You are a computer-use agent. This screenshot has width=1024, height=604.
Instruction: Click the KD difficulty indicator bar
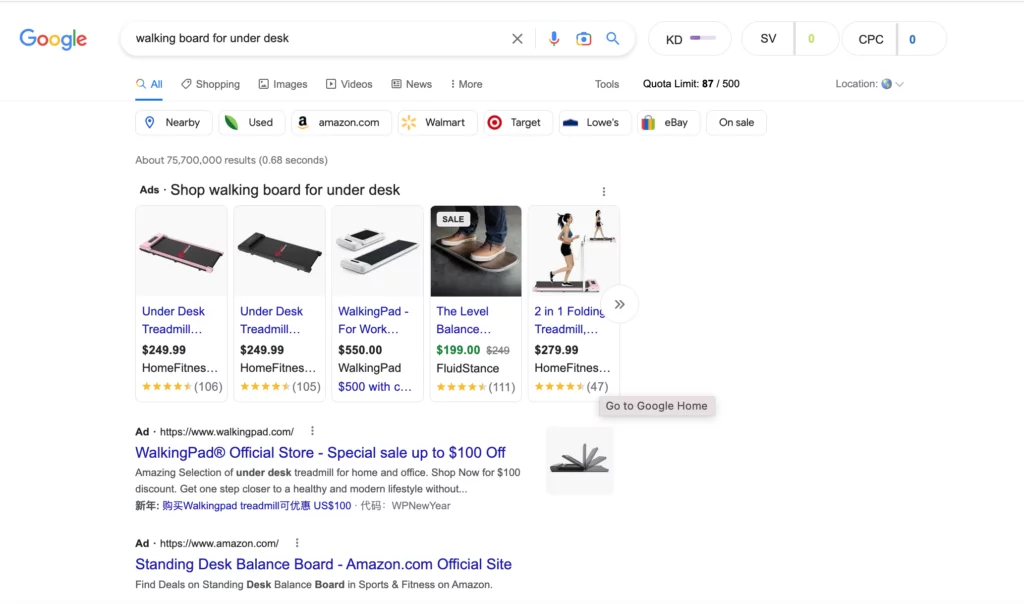702,39
